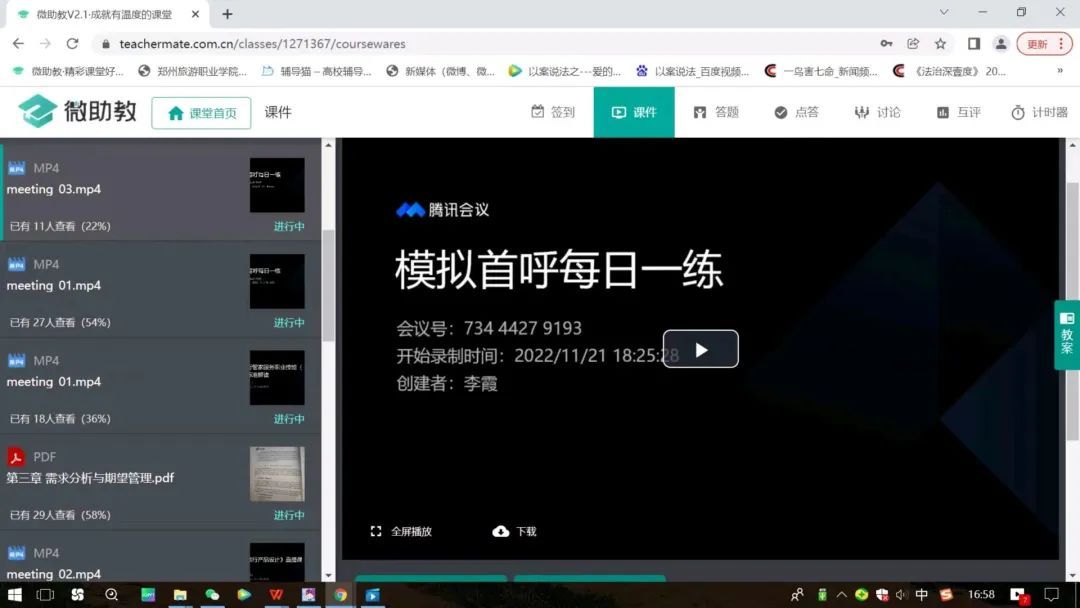Expand the tab search chevron
Image resolution: width=1080 pixels, height=608 pixels.
944,12
